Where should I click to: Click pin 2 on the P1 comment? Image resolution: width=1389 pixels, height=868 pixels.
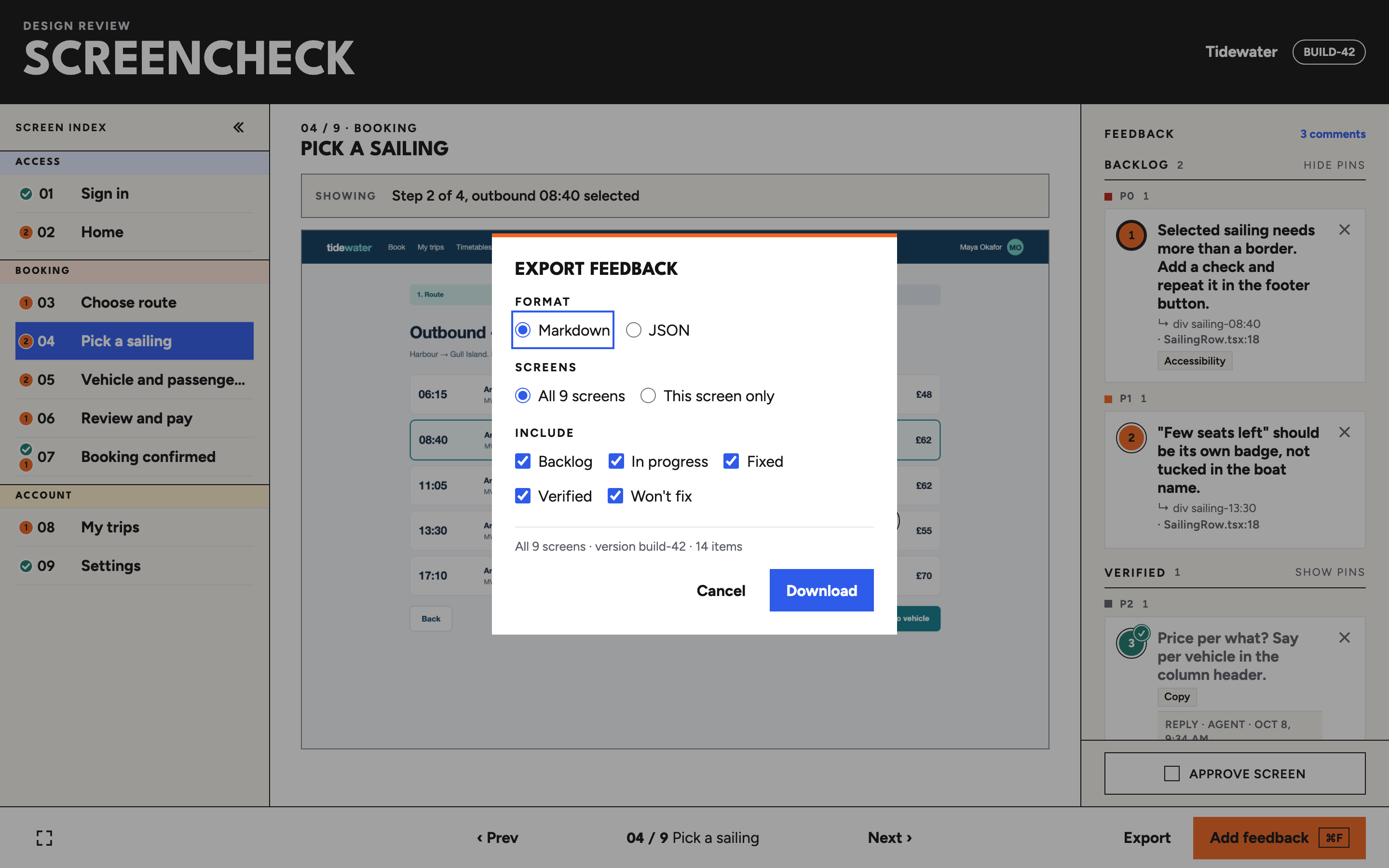point(1131,438)
